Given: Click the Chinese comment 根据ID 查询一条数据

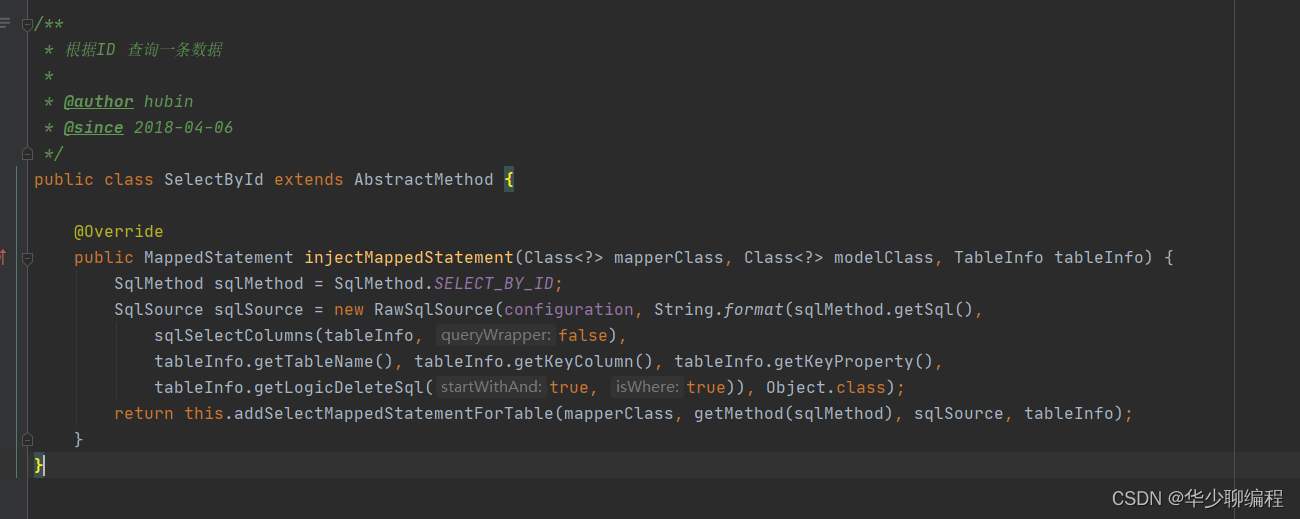Looking at the screenshot, I should [x=144, y=50].
